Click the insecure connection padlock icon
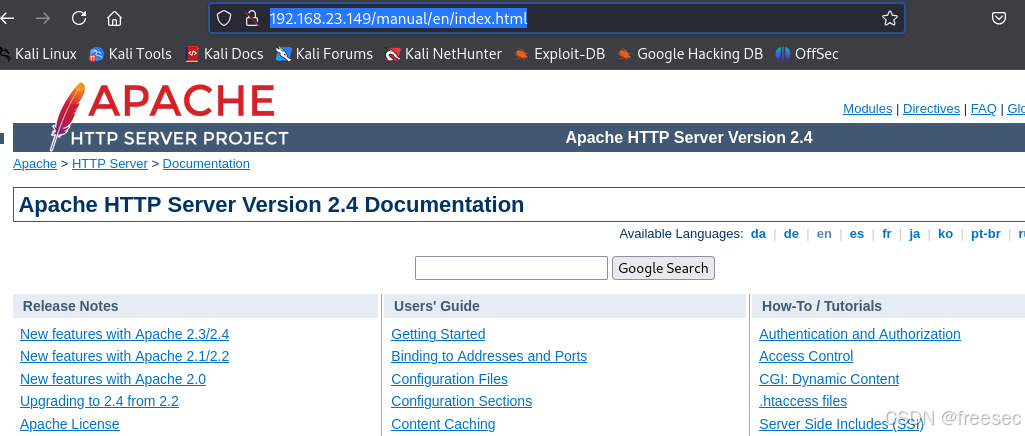This screenshot has width=1025, height=436. tap(252, 18)
